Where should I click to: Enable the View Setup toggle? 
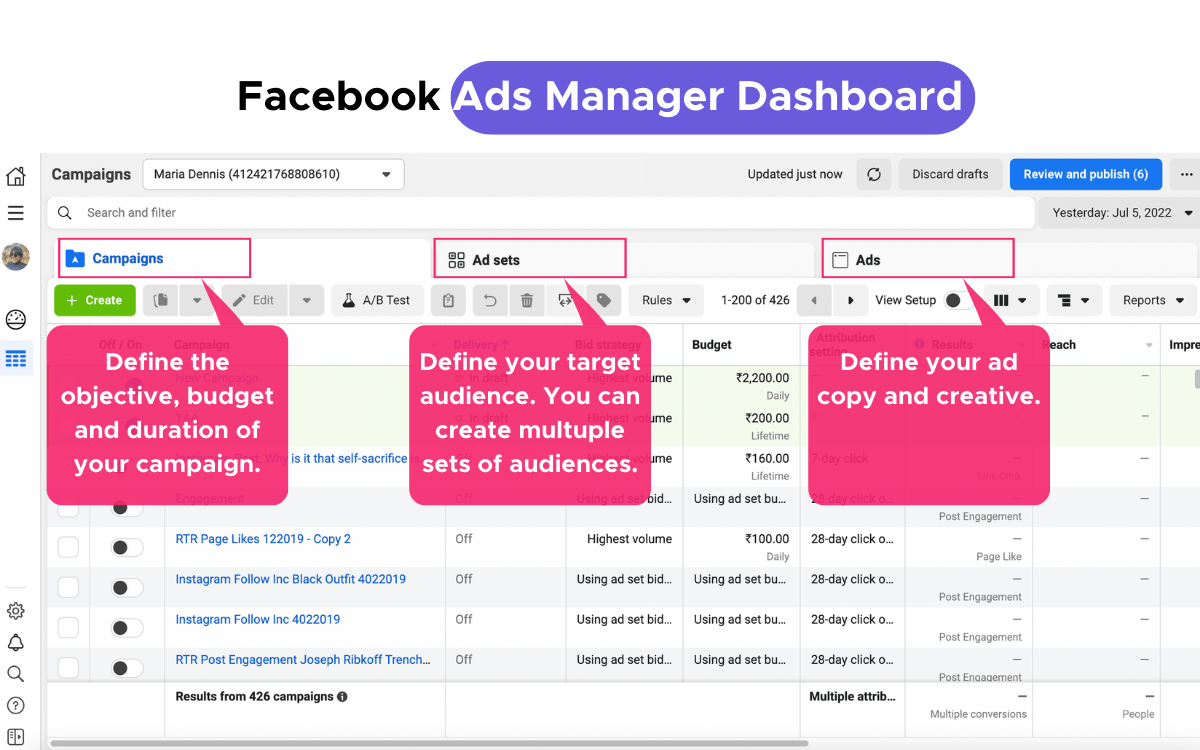957,300
